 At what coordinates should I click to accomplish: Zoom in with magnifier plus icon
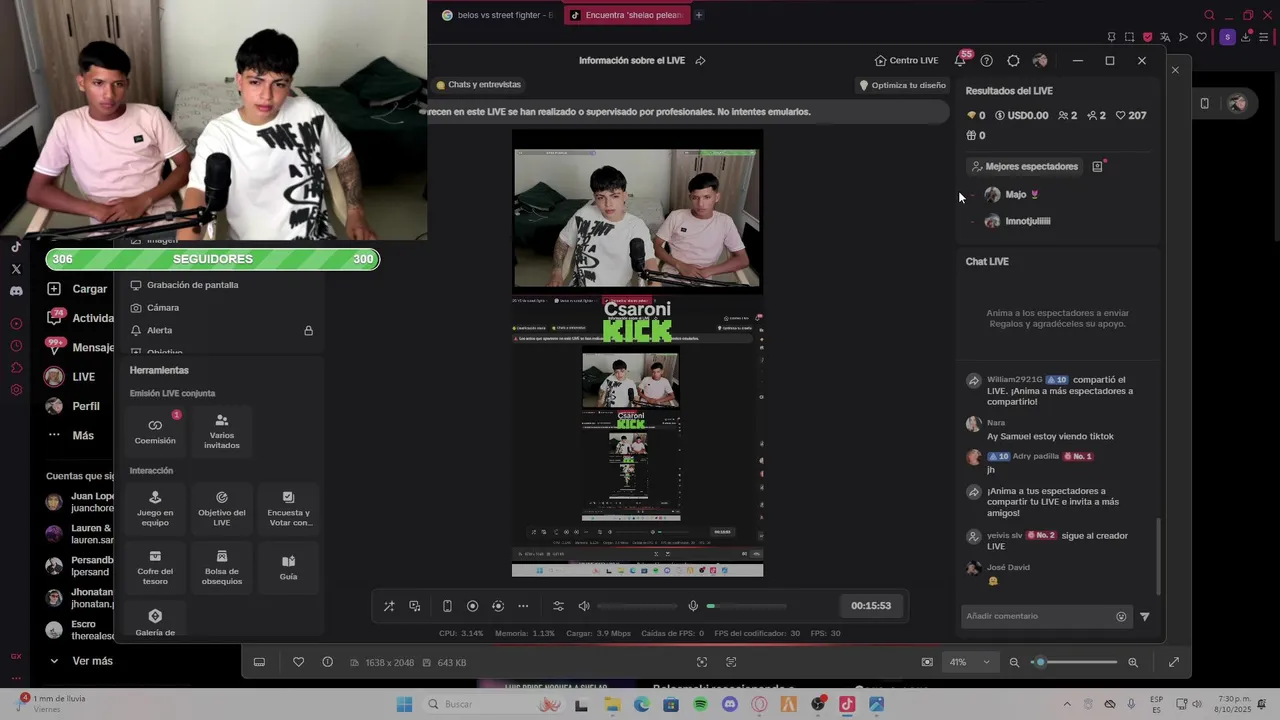pyautogui.click(x=1133, y=662)
